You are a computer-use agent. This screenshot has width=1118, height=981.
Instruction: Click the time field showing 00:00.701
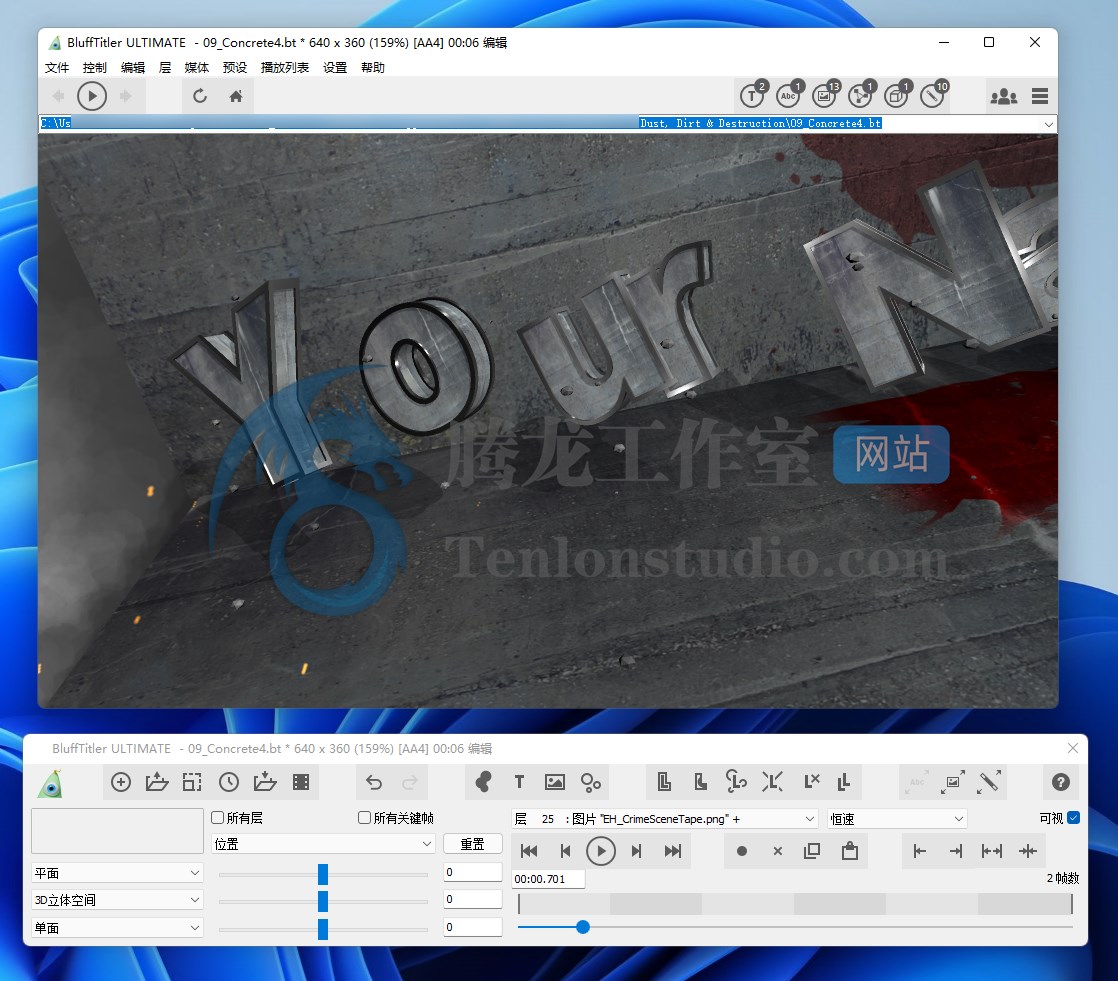click(548, 879)
